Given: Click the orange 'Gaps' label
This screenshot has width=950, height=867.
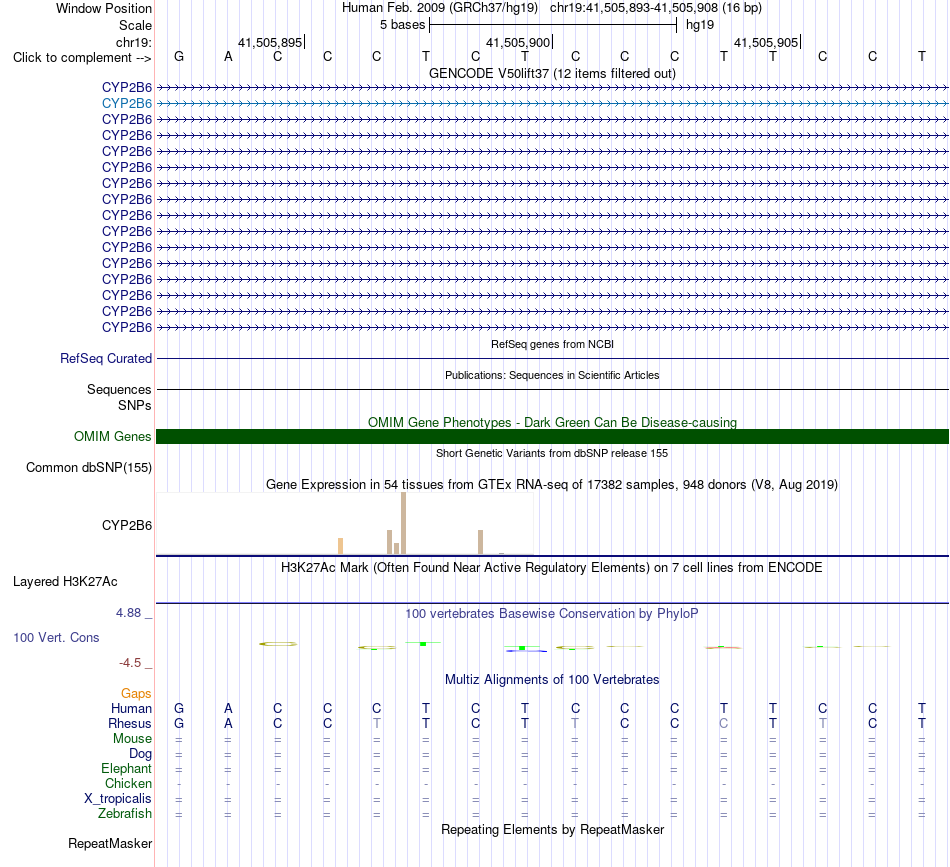Looking at the screenshot, I should click(x=136, y=694).
